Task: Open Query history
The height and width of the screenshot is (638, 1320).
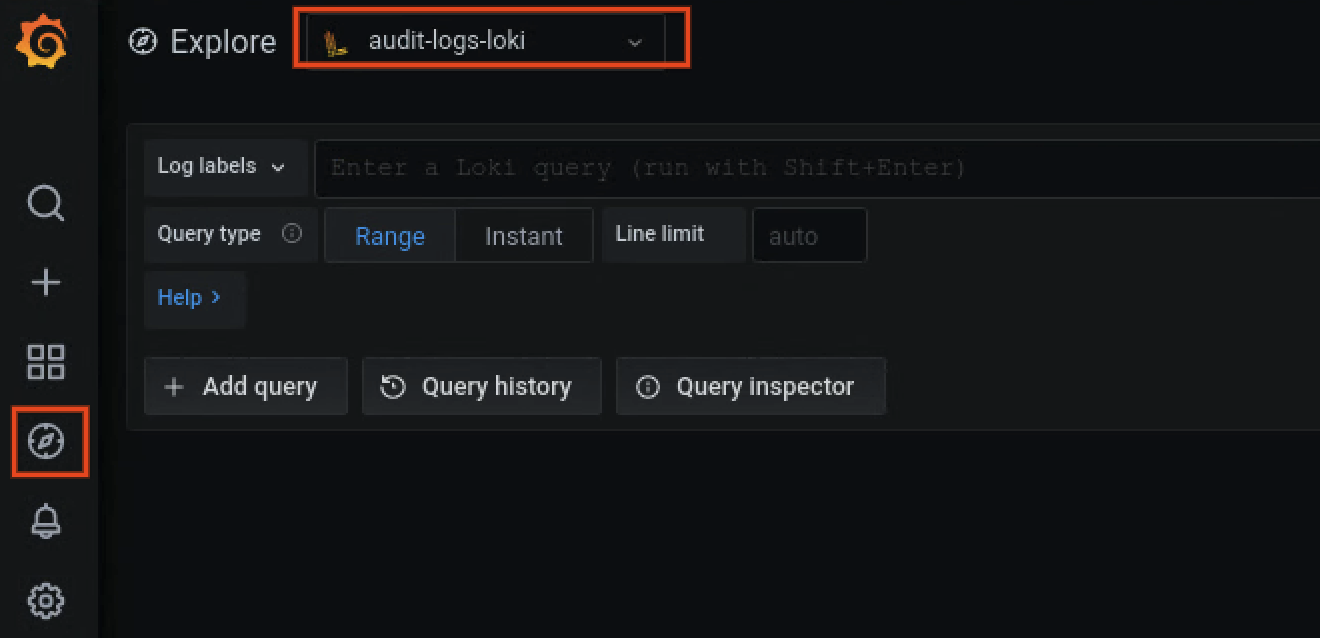Action: (x=481, y=386)
